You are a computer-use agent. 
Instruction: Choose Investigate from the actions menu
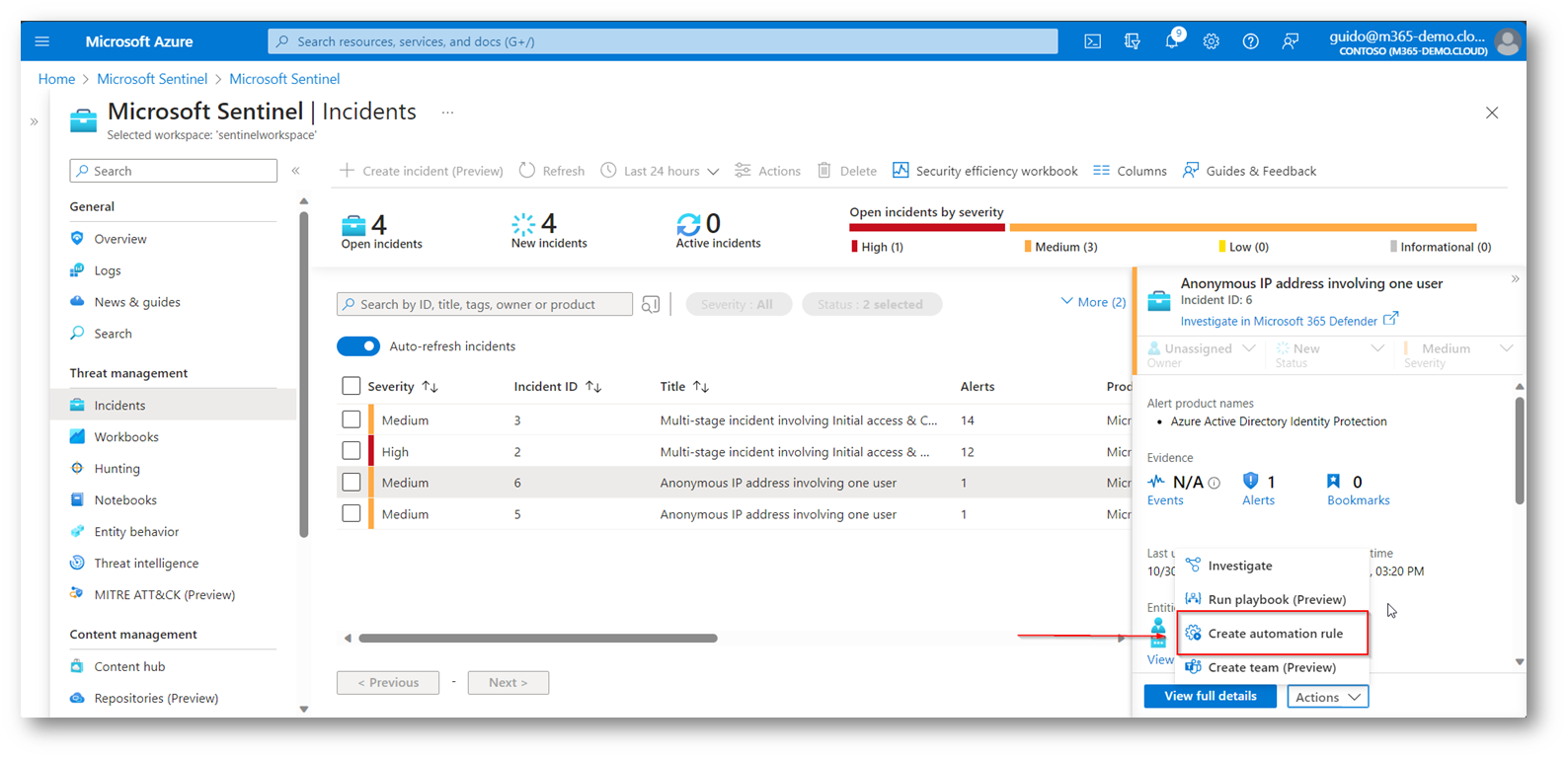point(1272,566)
